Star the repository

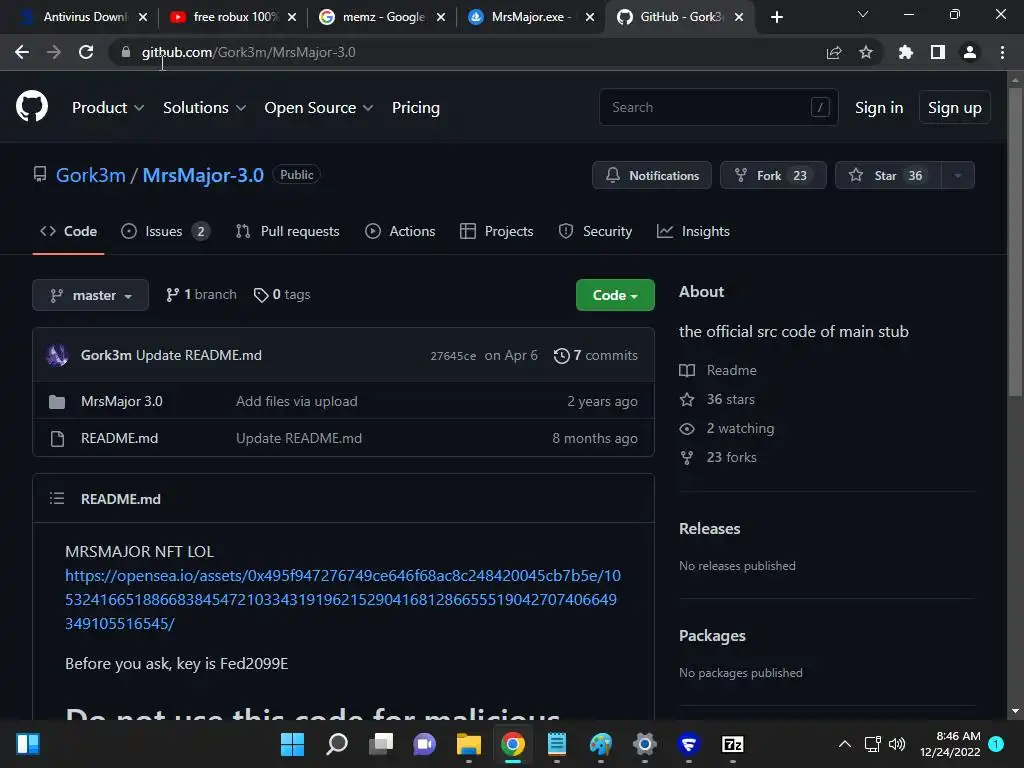[888, 176]
